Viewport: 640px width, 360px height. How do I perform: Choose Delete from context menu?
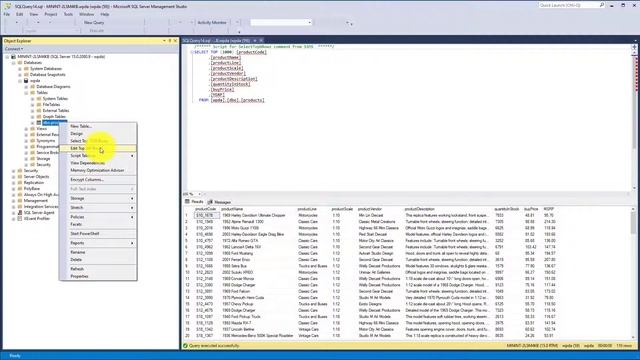(98, 260)
